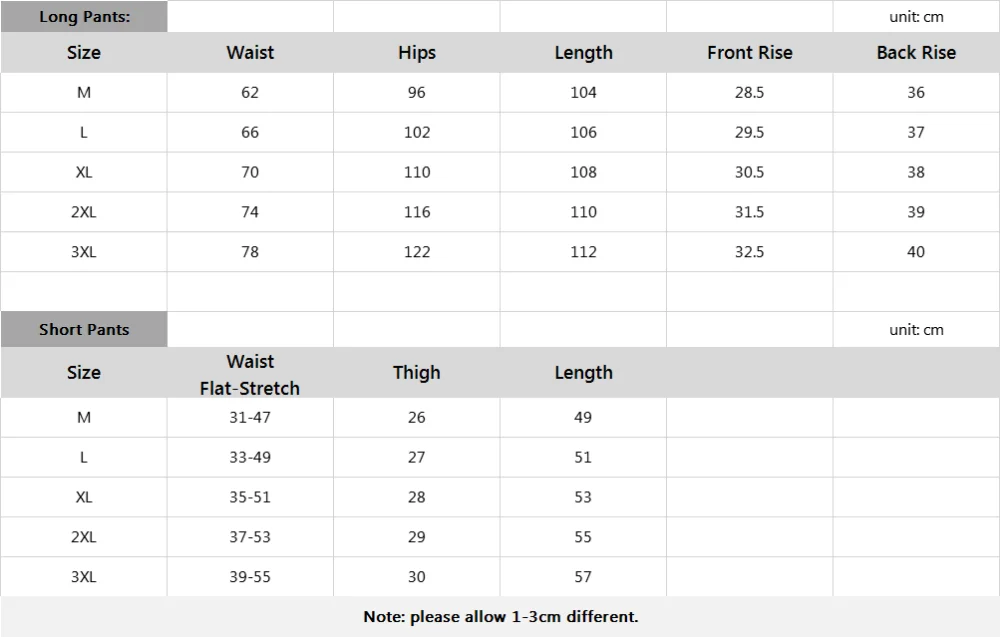The image size is (1000, 637).
Task: Select the Front Rise column header
Action: 749,52
